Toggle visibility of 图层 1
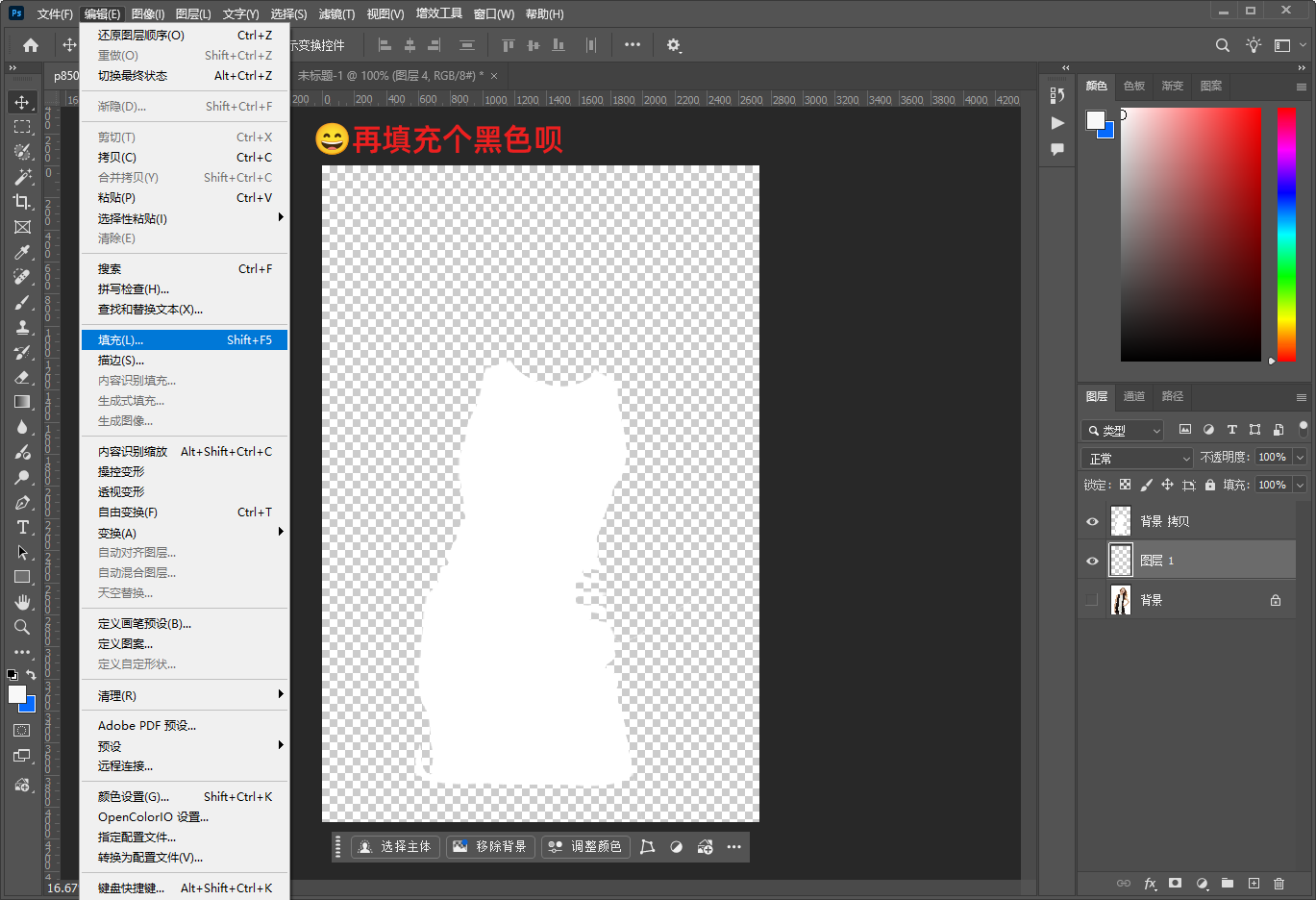Viewport: 1316px width, 900px height. (1092, 561)
